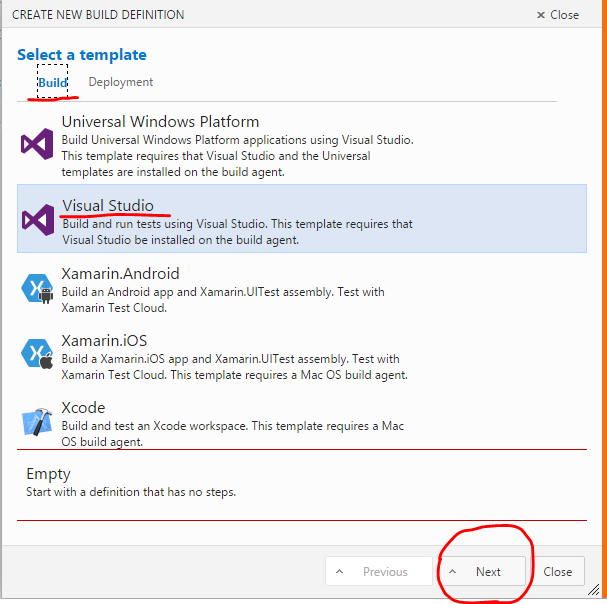
Task: Click the 'Select a template' heading
Action: [82, 55]
